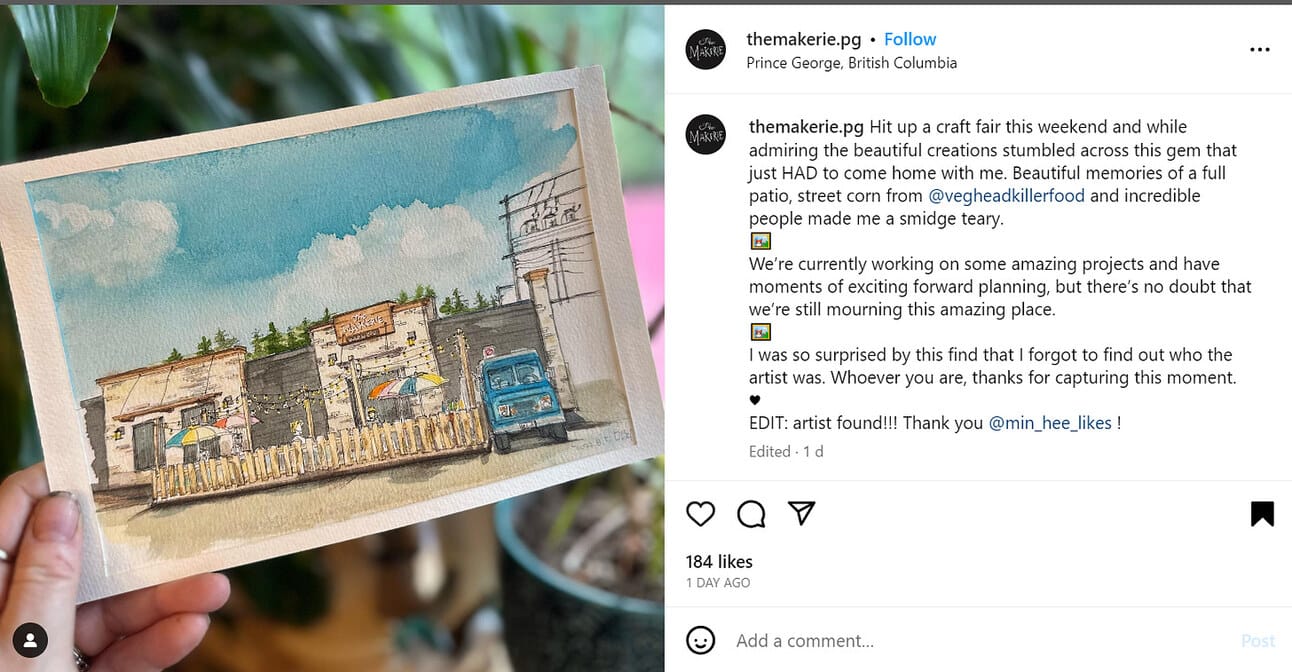The image size is (1292, 672).
Task: Open themakerie.pg username in header
Action: 804,40
